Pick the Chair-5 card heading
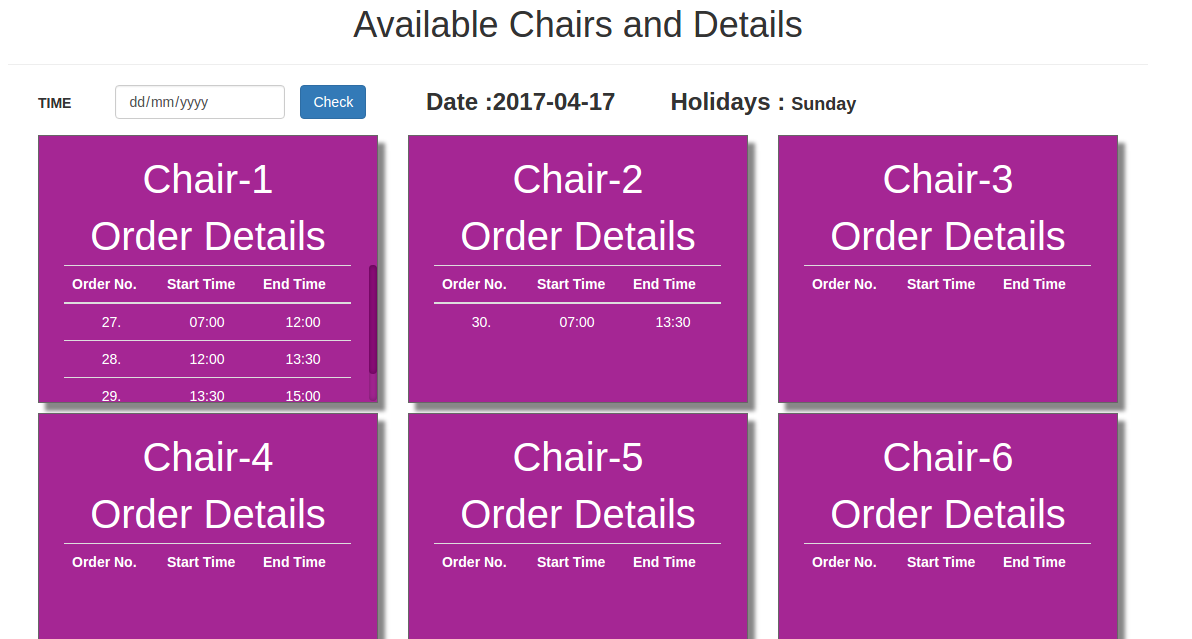Screen dimensions: 1192x639 578,458
